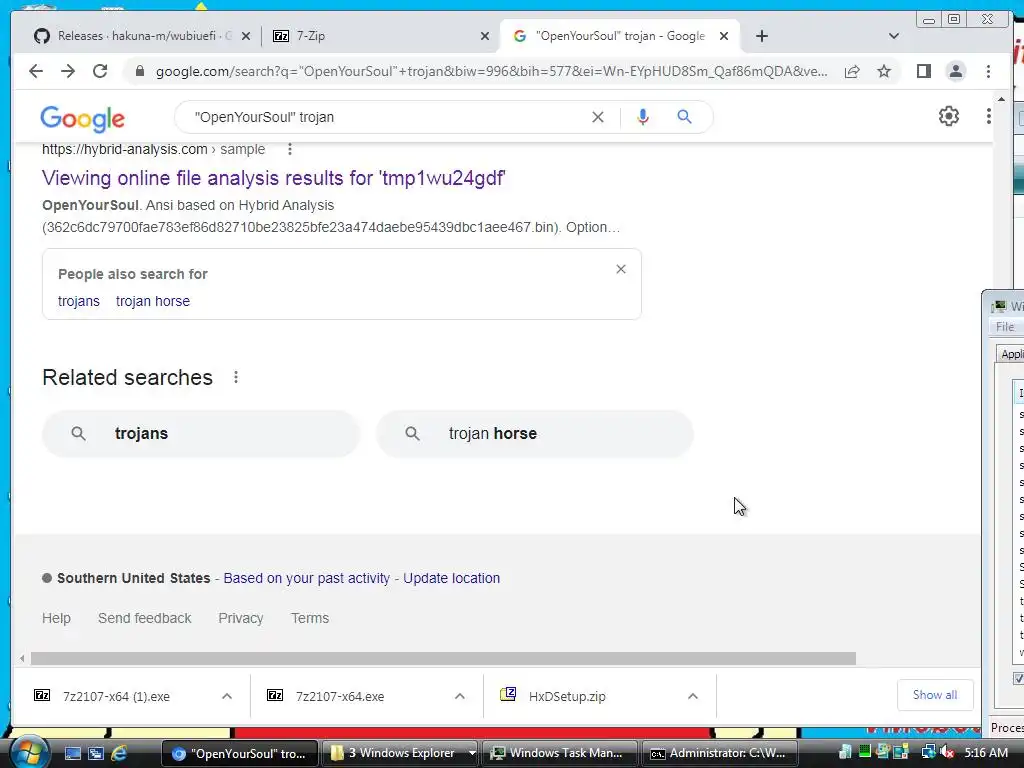Open taskbar clock showing 5:16 AM
The height and width of the screenshot is (768, 1024).
tap(985, 753)
